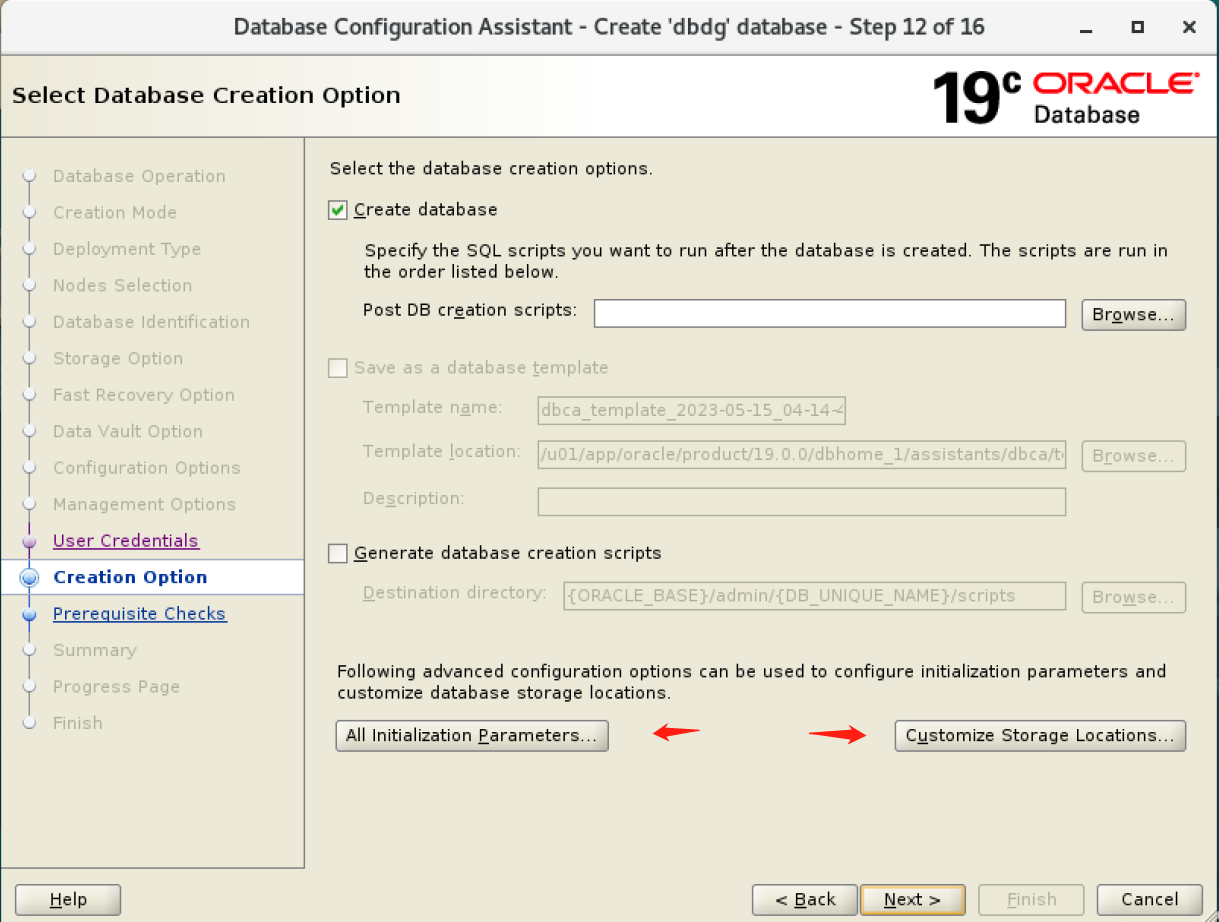Click the disabled Finish button
The height and width of the screenshot is (922, 1219).
[1031, 900]
